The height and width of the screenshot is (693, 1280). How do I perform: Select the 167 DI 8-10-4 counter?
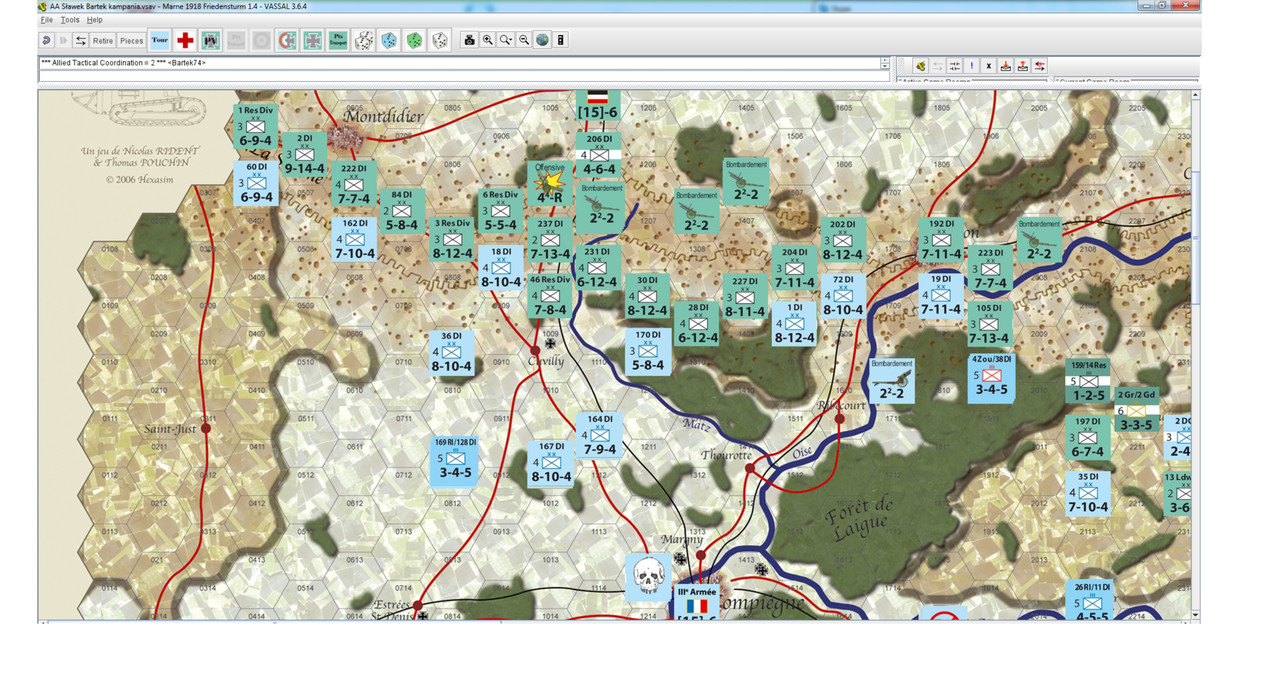tap(551, 462)
